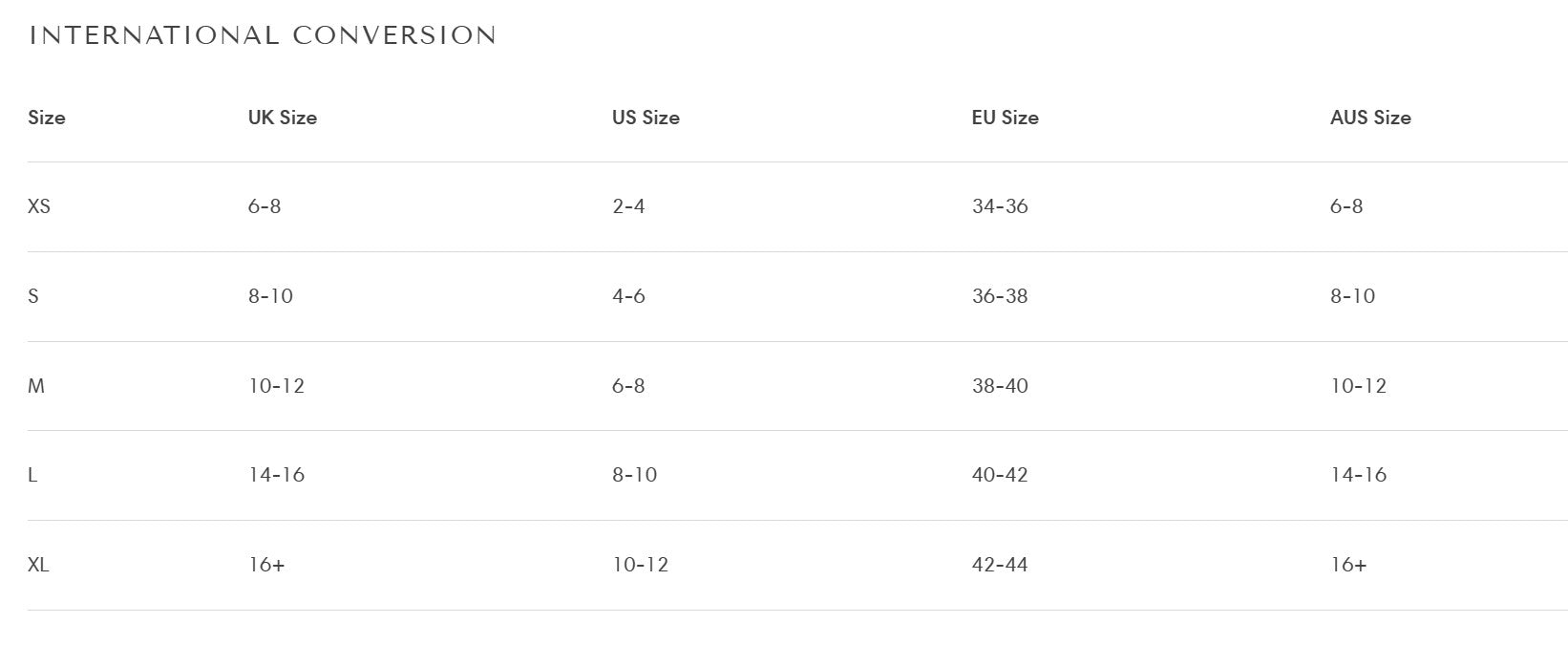Select the AUS Size column header
Screen dimensions: 1568x645
coord(1370,118)
